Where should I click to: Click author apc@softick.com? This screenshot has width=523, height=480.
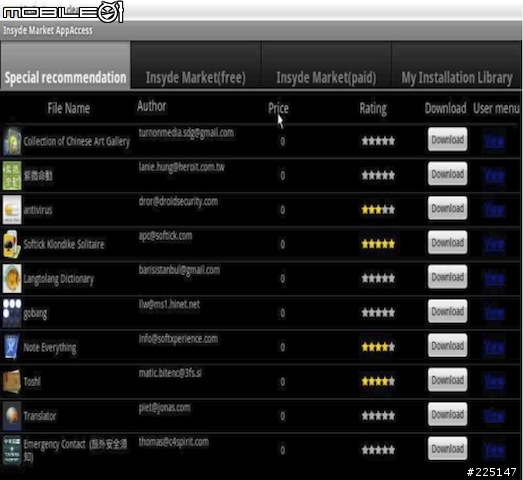pos(165,236)
